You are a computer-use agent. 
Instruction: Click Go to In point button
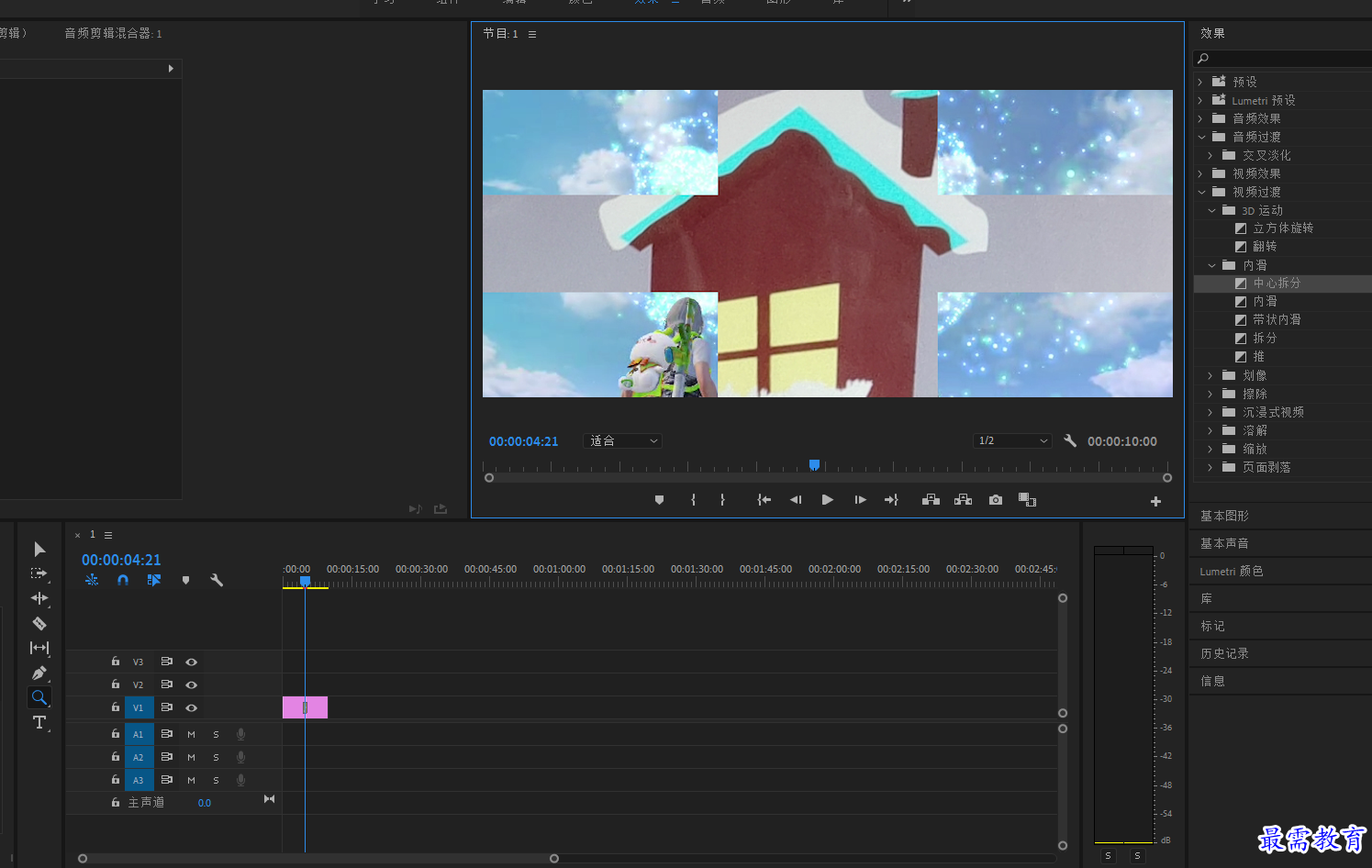(764, 500)
